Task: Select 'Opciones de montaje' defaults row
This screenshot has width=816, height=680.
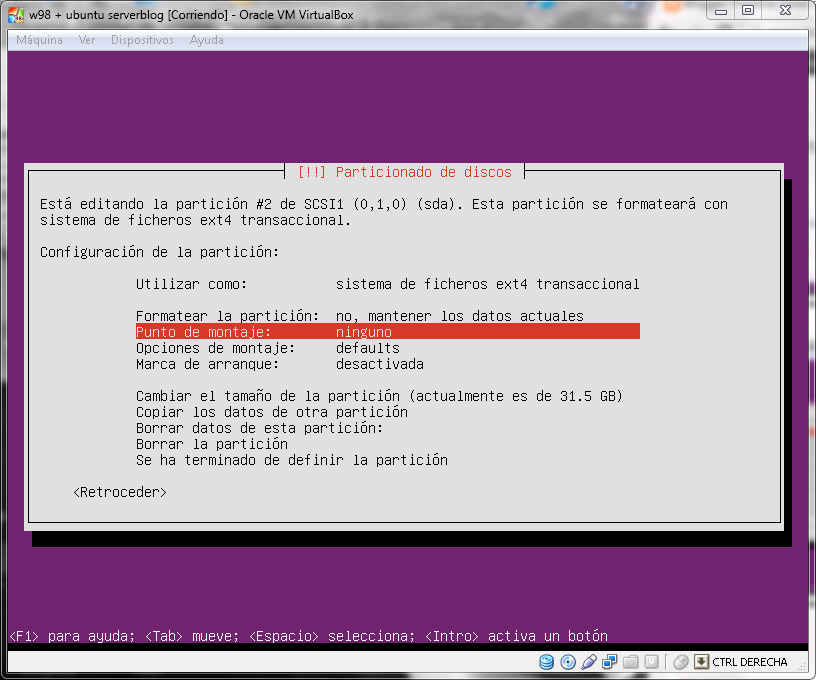Action: (x=388, y=348)
